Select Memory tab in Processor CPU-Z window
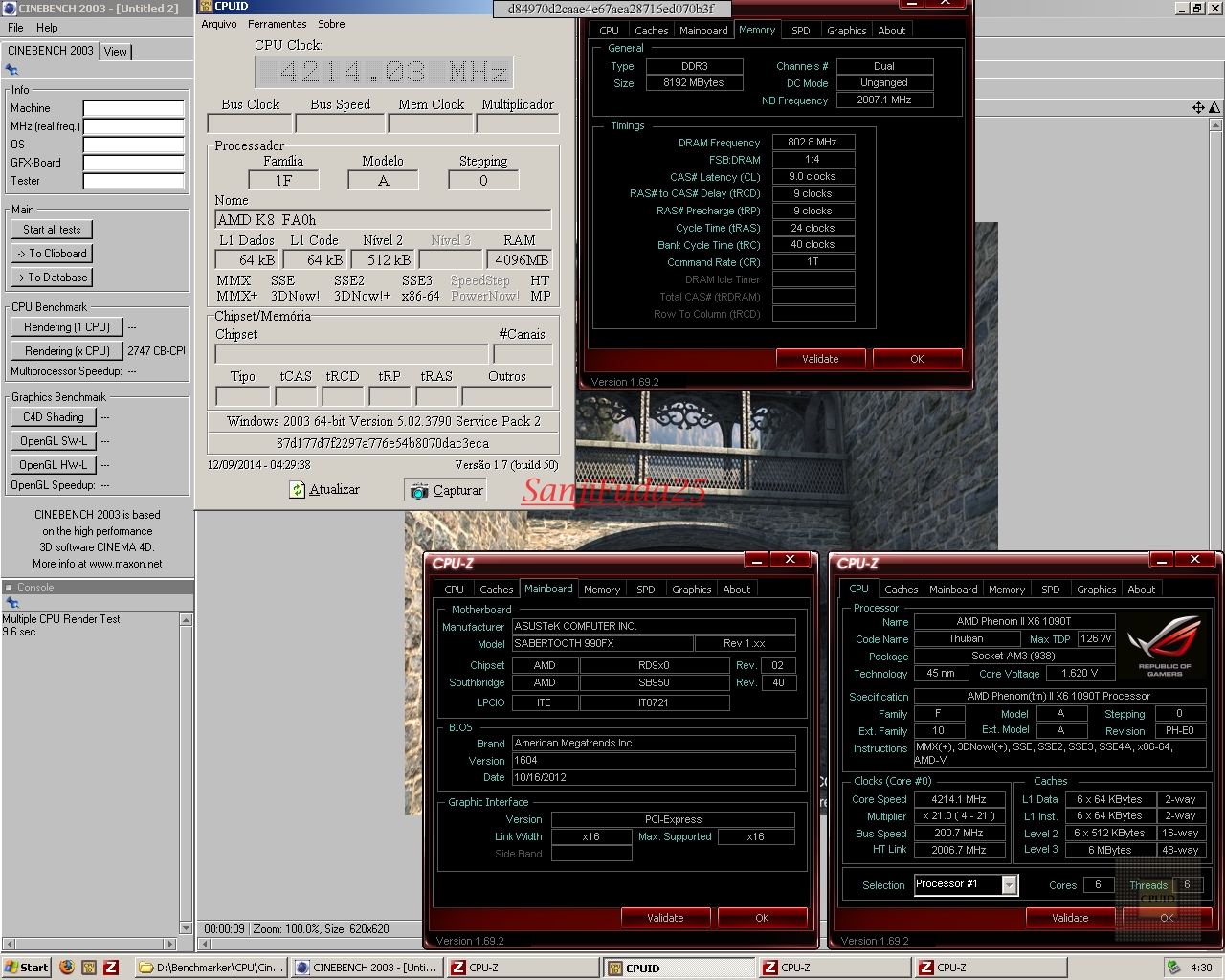Viewport: 1225px width, 980px height. tap(1007, 590)
